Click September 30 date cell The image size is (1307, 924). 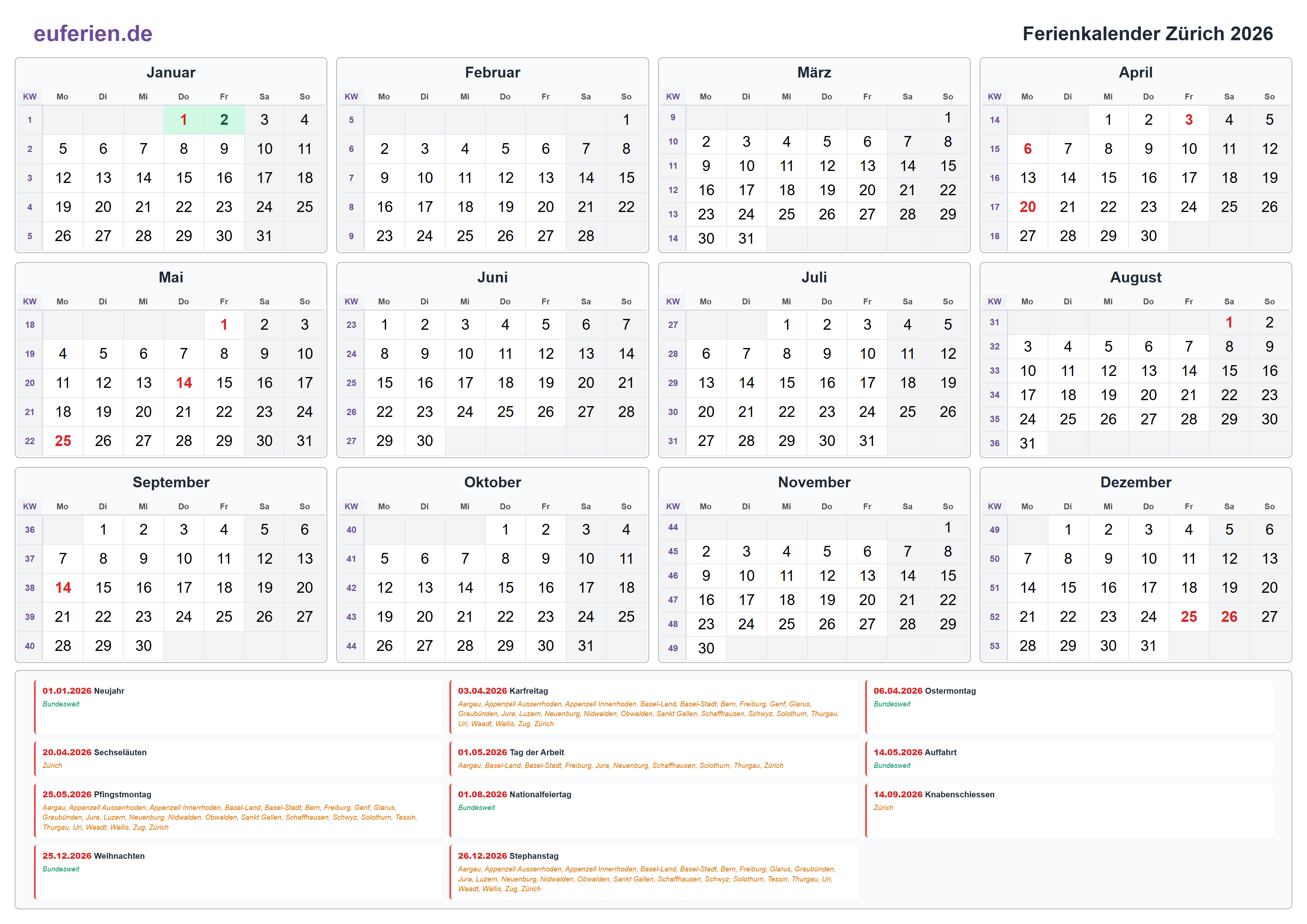[143, 646]
